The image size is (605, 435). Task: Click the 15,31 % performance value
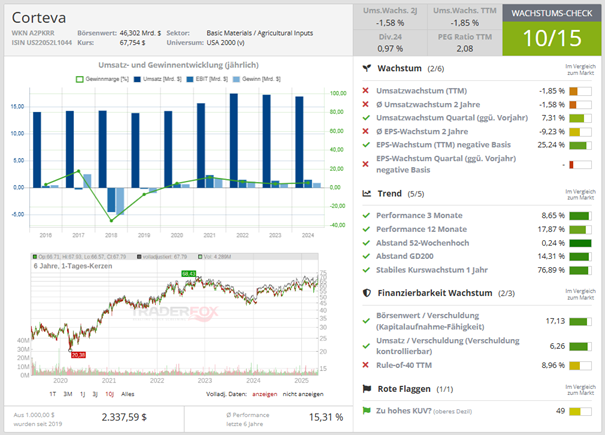click(326, 417)
